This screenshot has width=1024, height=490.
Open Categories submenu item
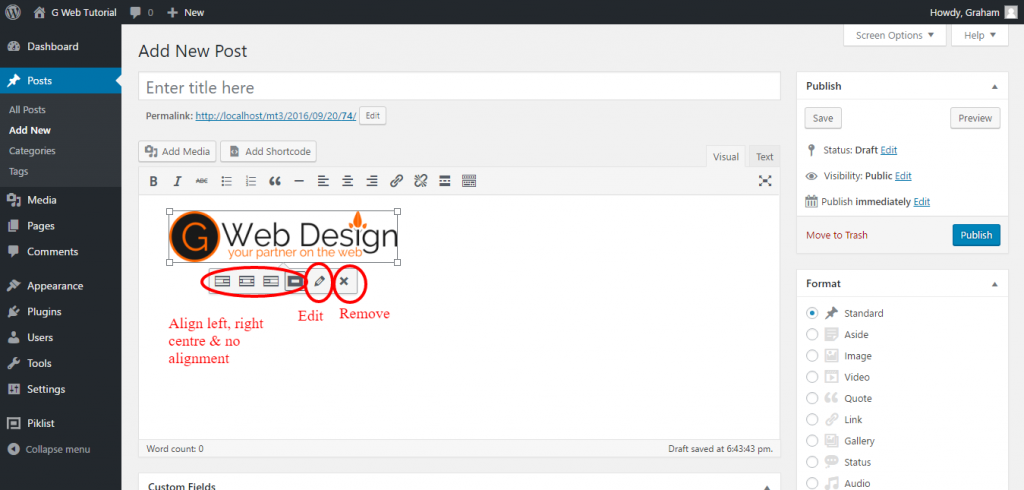pos(32,151)
